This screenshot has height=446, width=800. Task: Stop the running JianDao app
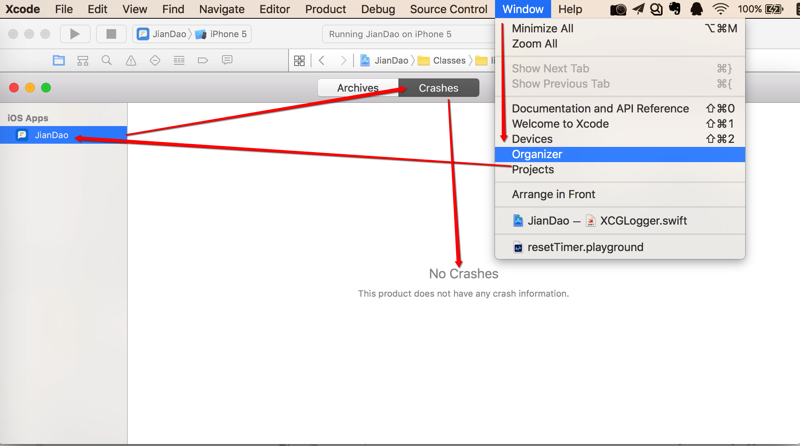111,34
